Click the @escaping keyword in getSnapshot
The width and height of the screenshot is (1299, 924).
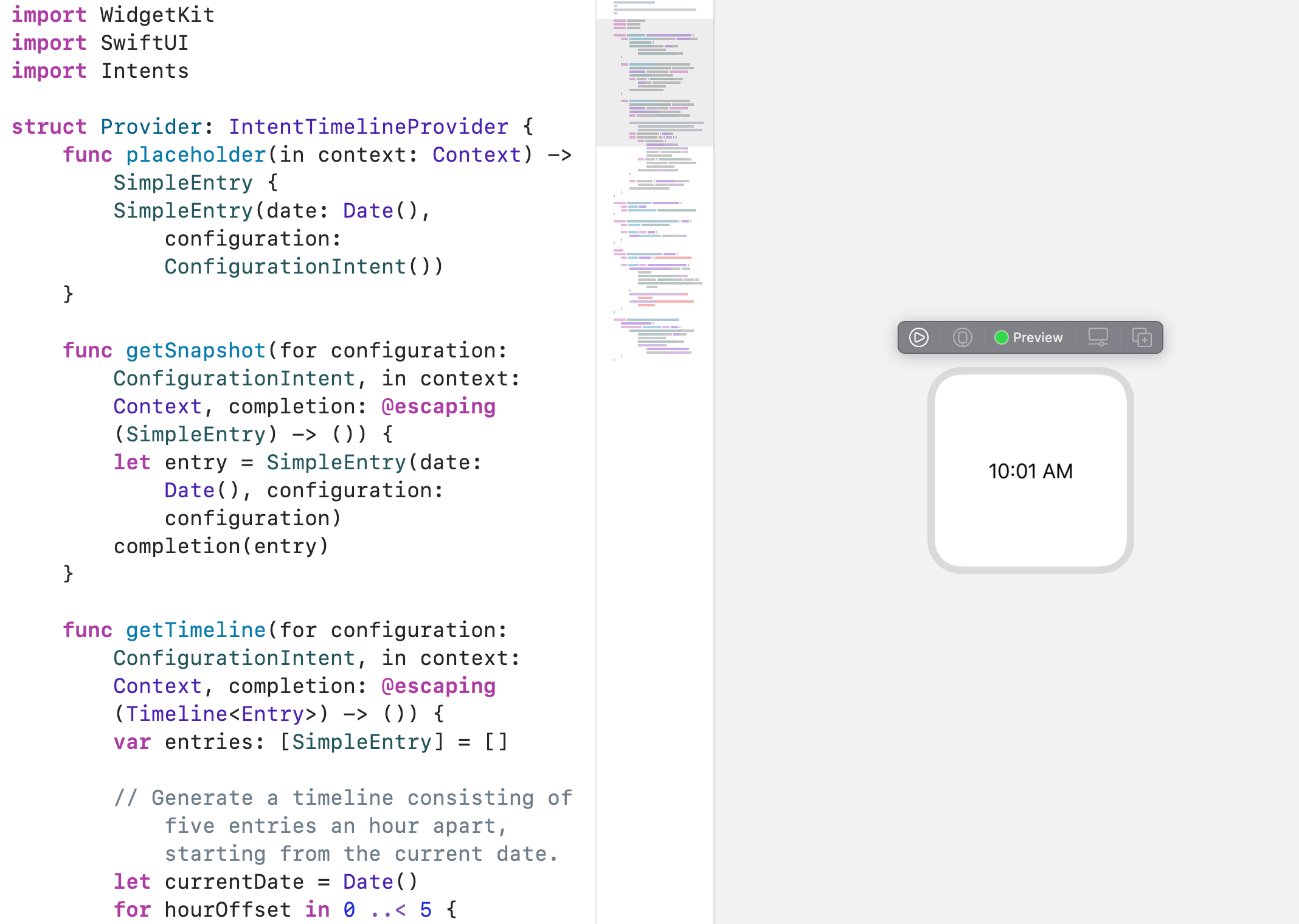[x=438, y=406]
